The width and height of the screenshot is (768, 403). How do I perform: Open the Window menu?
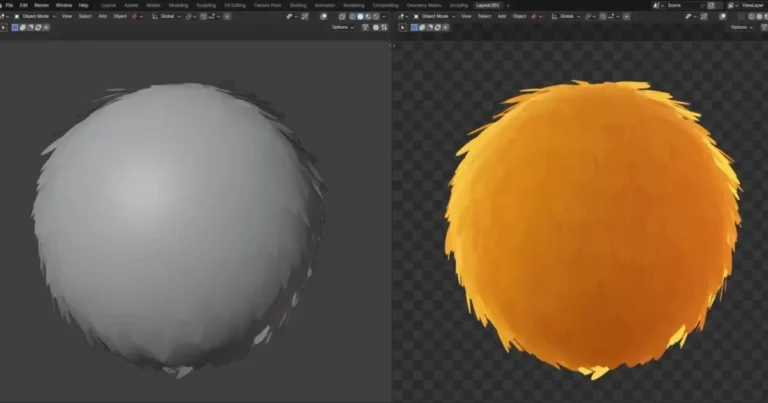[x=64, y=5]
